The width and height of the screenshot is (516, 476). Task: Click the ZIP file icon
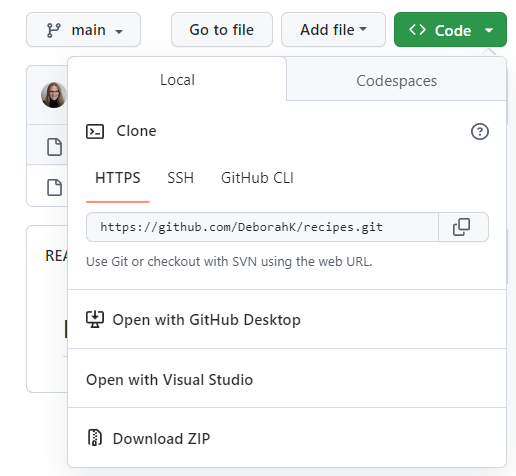point(95,437)
